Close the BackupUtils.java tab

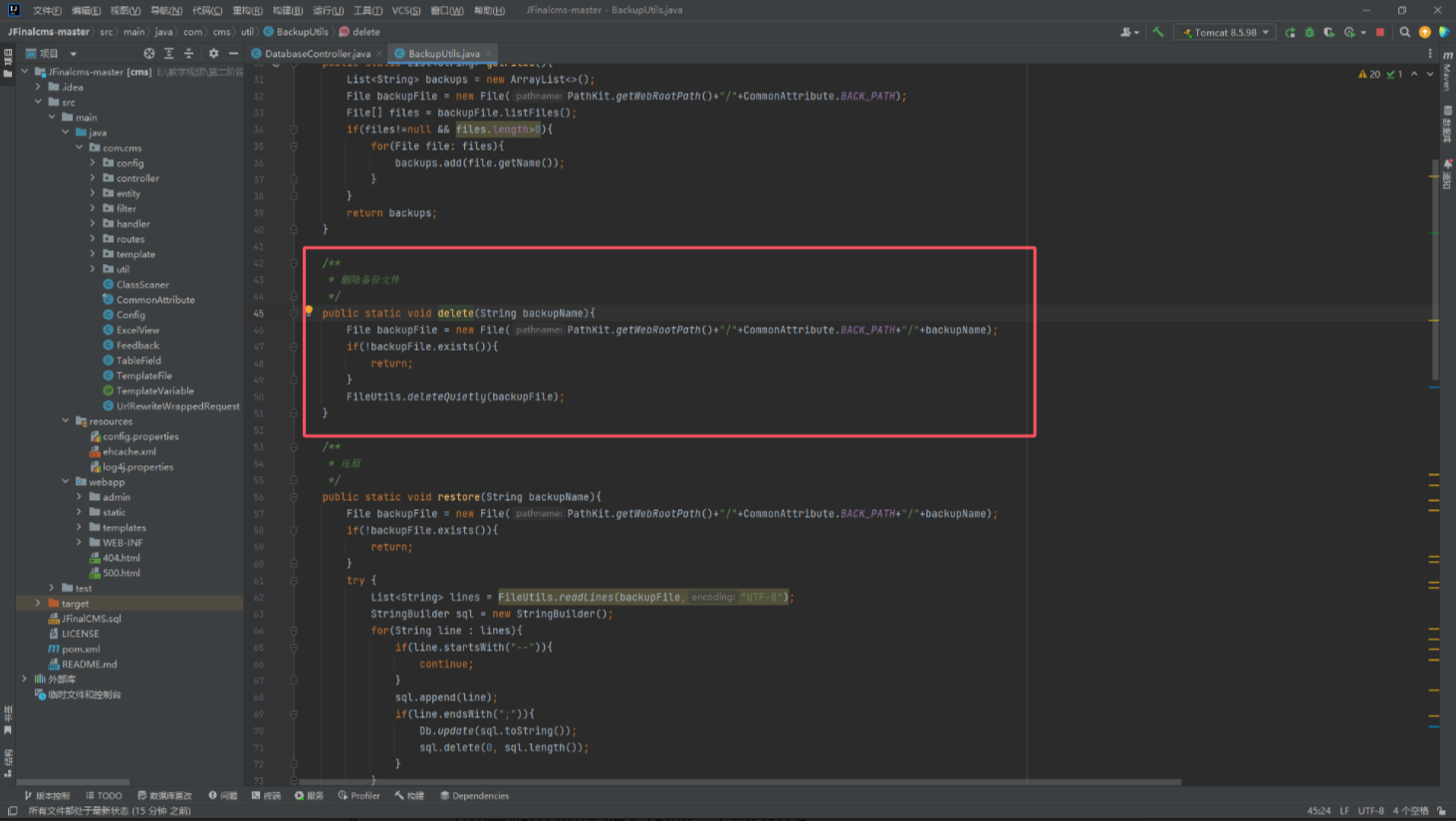click(x=488, y=54)
